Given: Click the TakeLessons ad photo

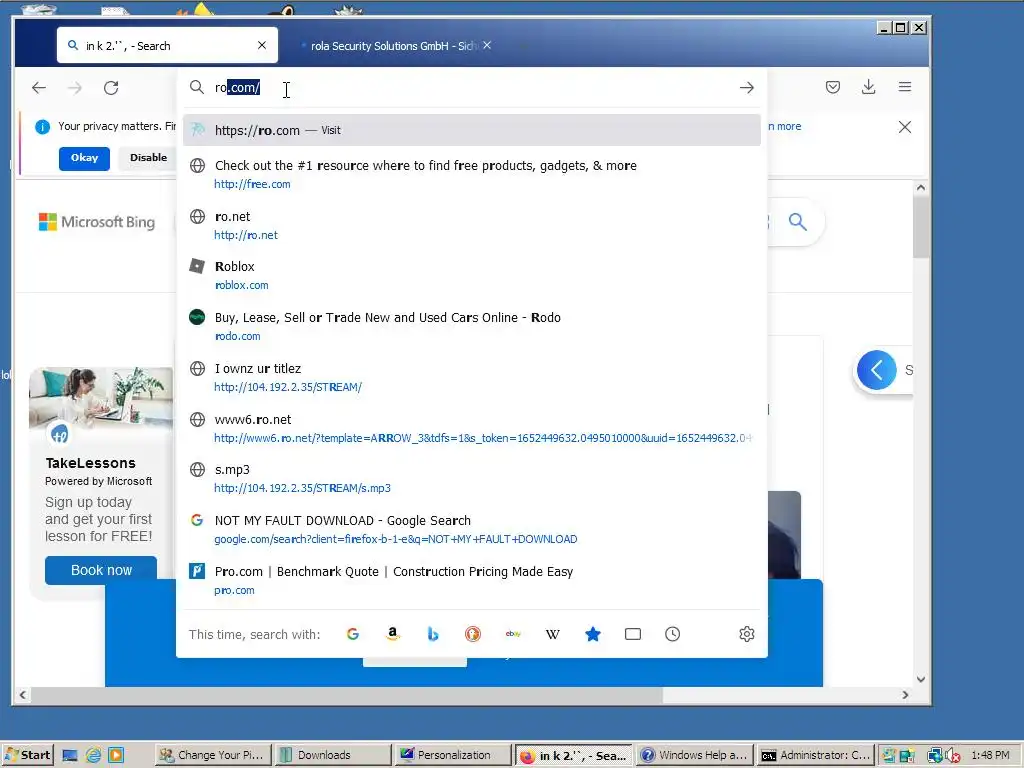Looking at the screenshot, I should click(x=101, y=398).
